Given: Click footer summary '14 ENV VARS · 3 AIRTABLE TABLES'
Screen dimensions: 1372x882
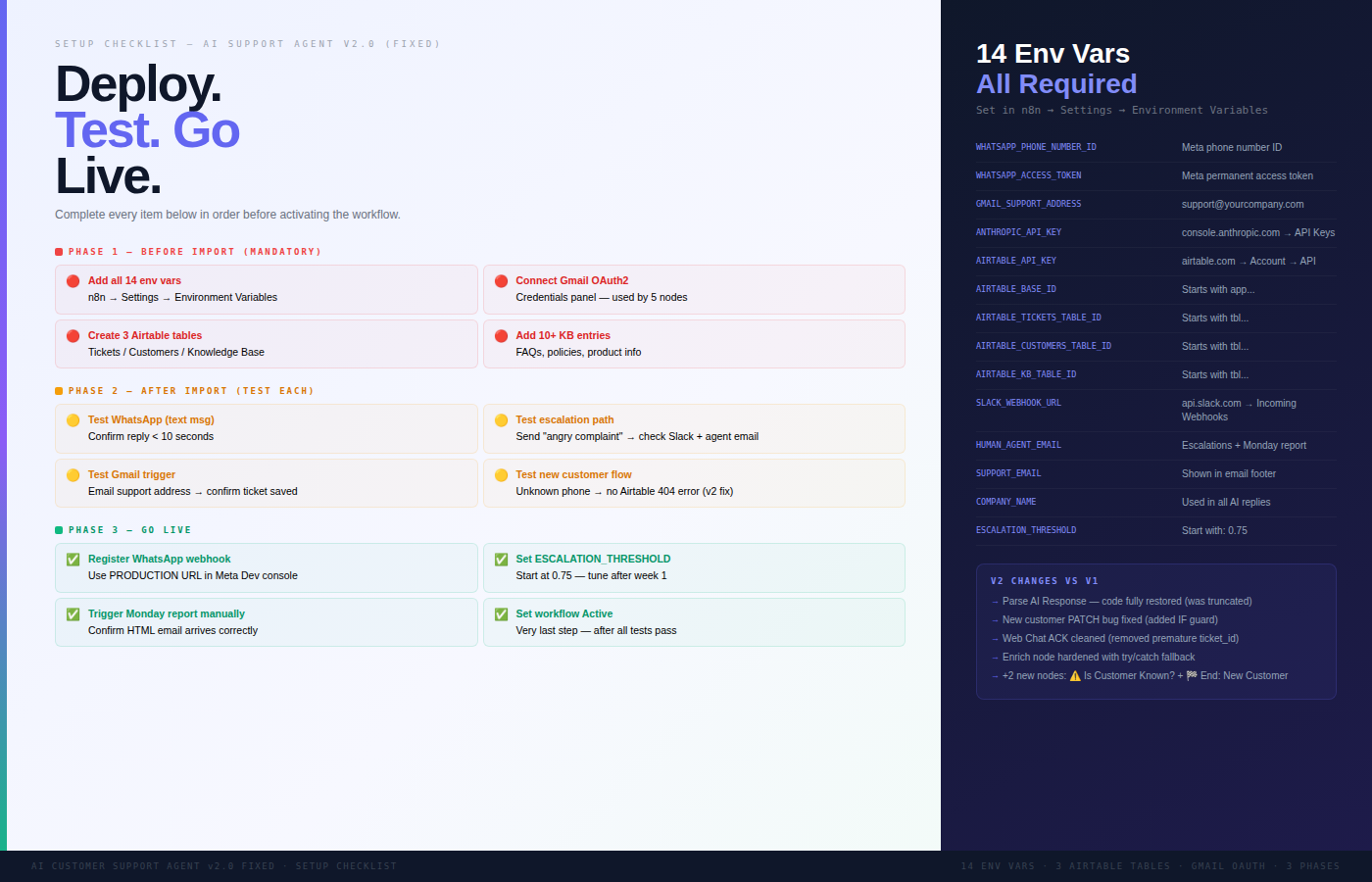Looking at the screenshot, I should tap(1065, 866).
